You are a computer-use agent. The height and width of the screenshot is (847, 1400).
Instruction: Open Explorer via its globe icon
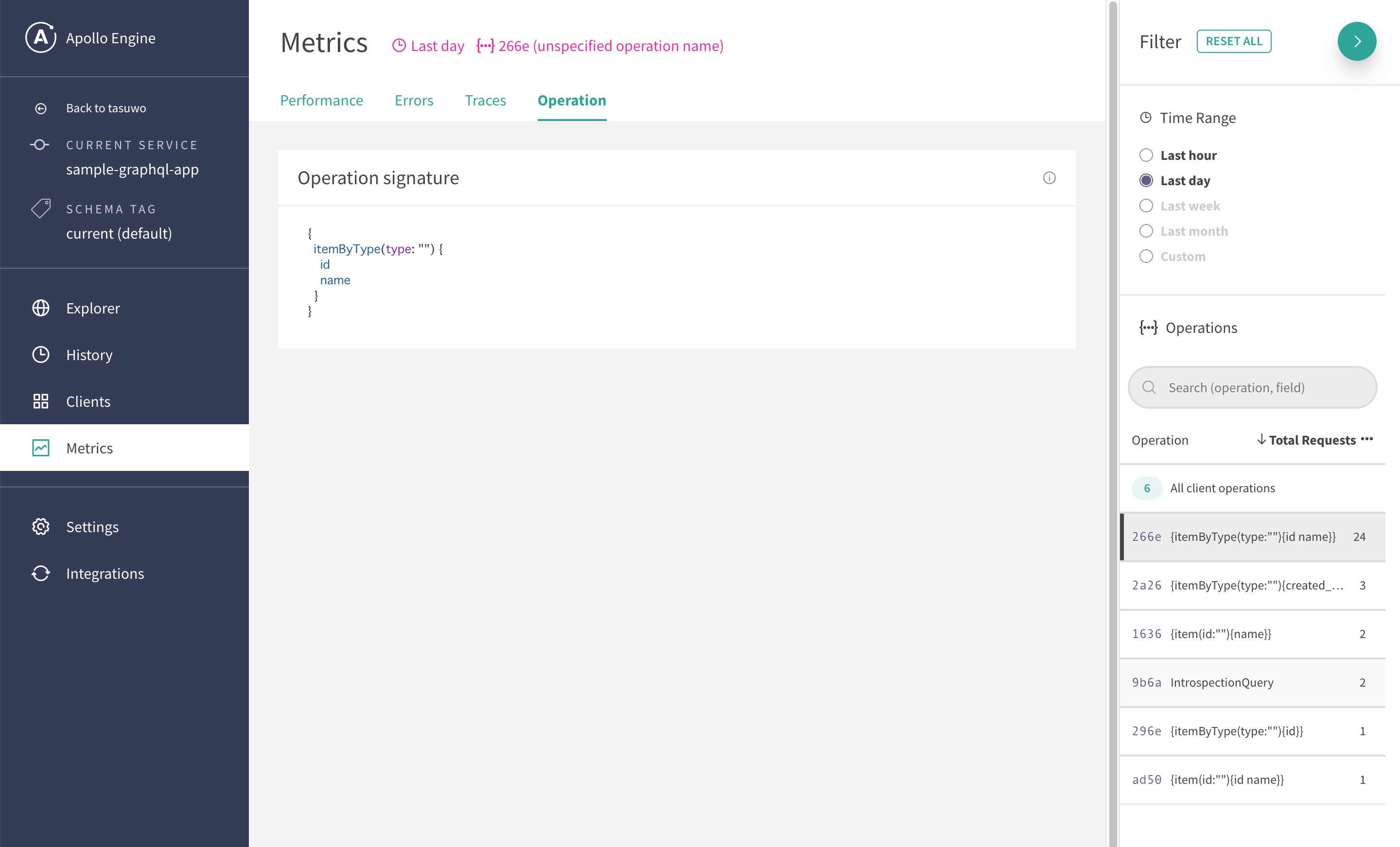coord(40,308)
